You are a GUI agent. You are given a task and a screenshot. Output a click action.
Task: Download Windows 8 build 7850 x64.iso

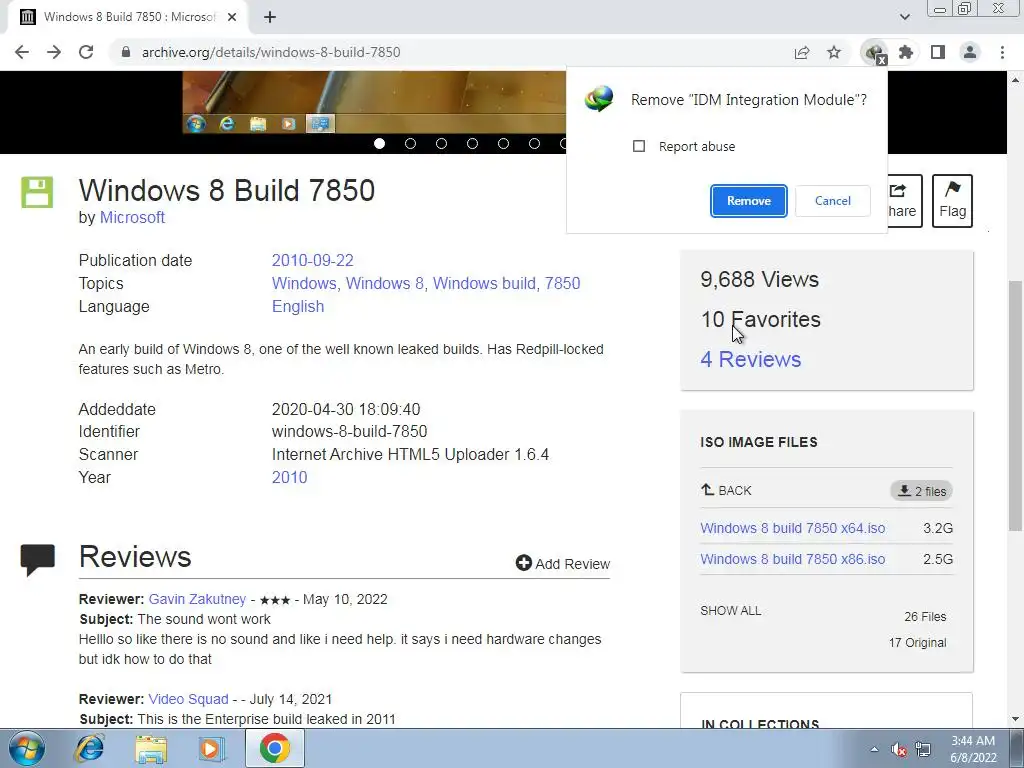coord(793,528)
